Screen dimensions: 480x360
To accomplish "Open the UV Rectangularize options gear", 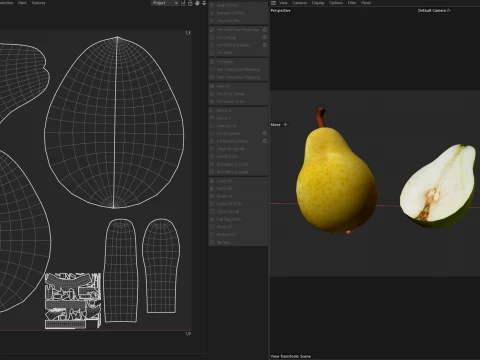I will pyautogui.click(x=265, y=141).
